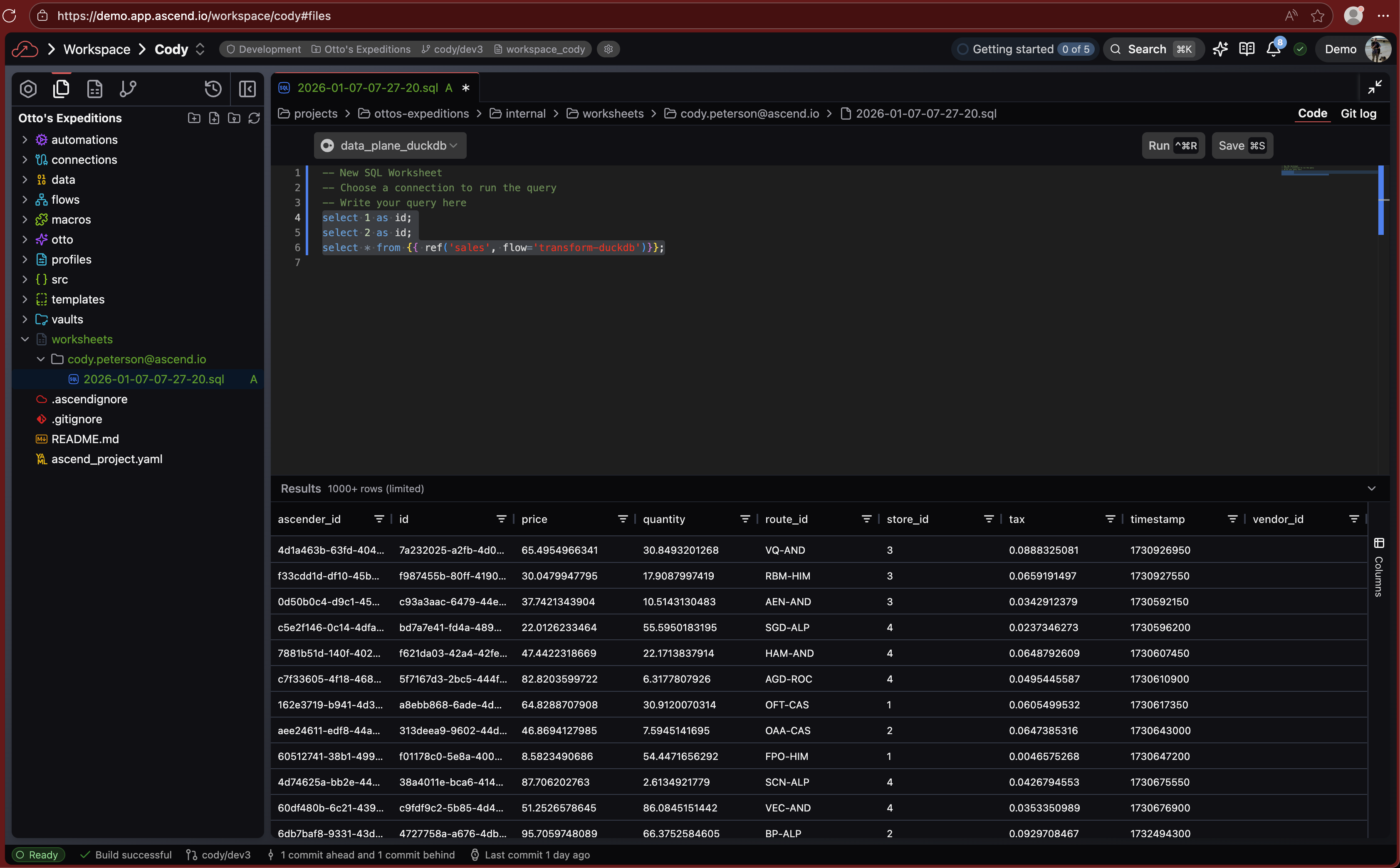Select the Files panel icon
The width and height of the screenshot is (1400, 868).
click(61, 89)
